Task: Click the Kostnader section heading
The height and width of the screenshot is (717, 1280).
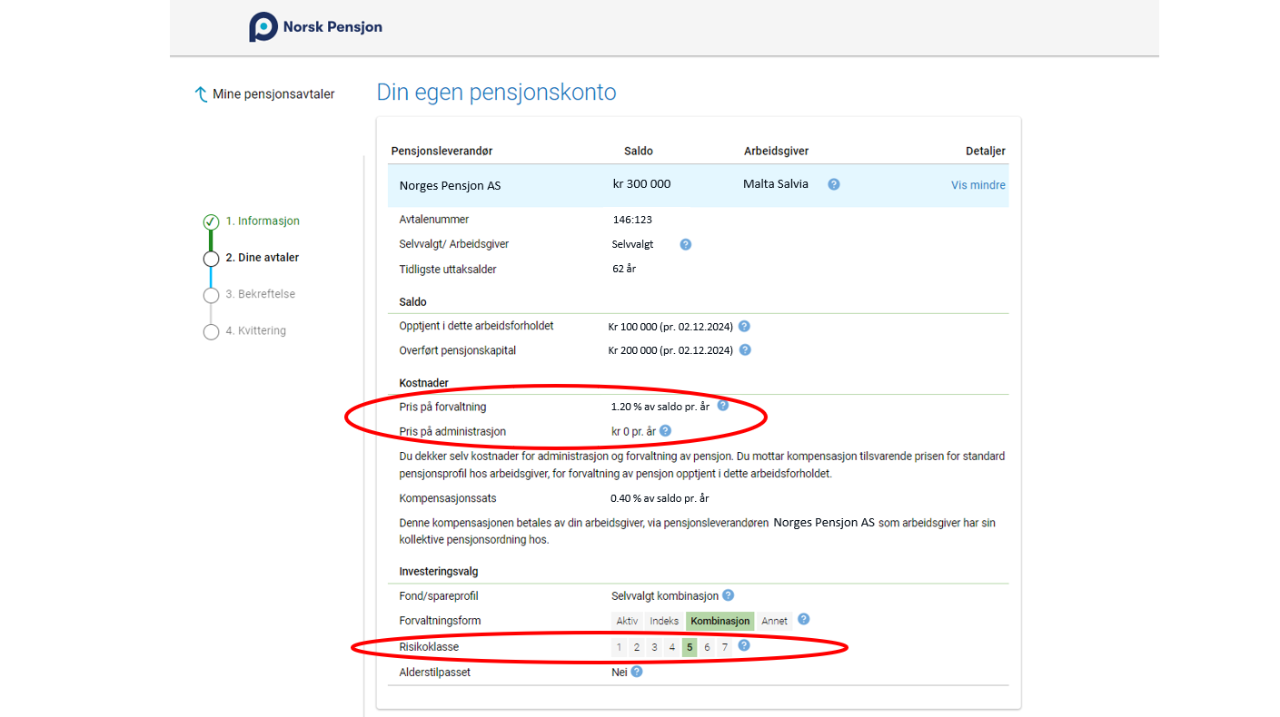Action: [x=424, y=383]
